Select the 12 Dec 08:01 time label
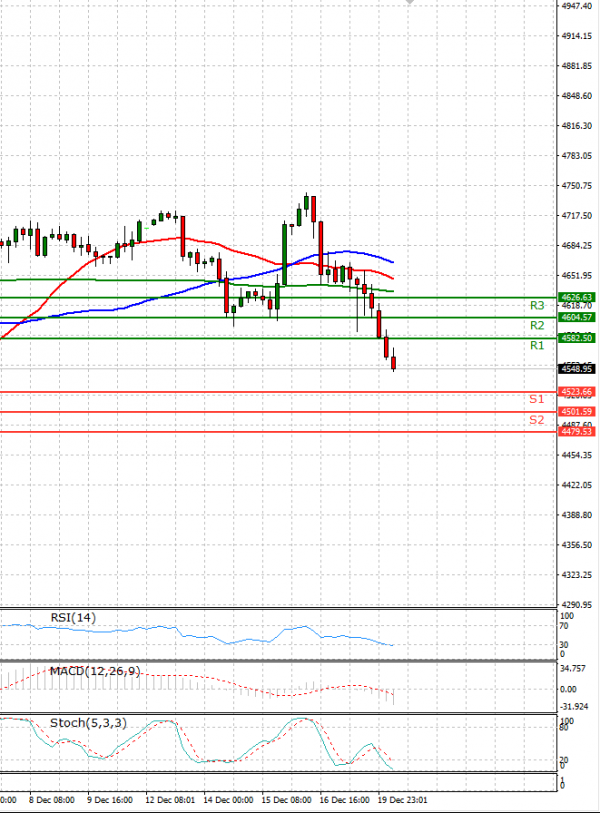600x813 pixels. 170,800
